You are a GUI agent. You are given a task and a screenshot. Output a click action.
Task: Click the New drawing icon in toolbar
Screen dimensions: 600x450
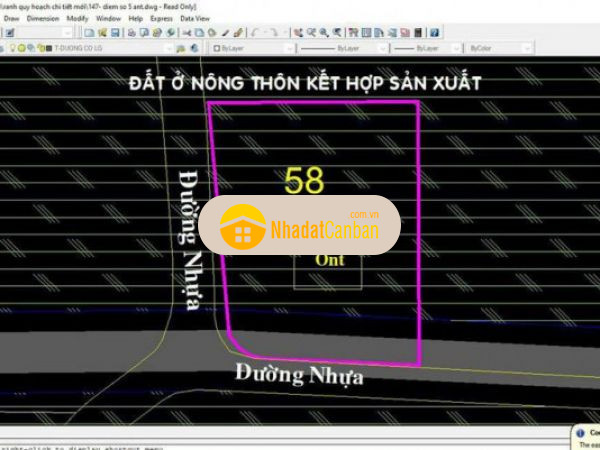[89, 33]
